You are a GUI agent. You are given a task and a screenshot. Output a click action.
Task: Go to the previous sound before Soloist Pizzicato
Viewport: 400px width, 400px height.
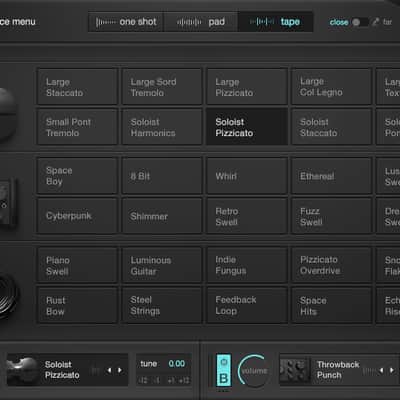pyautogui.click(x=109, y=370)
